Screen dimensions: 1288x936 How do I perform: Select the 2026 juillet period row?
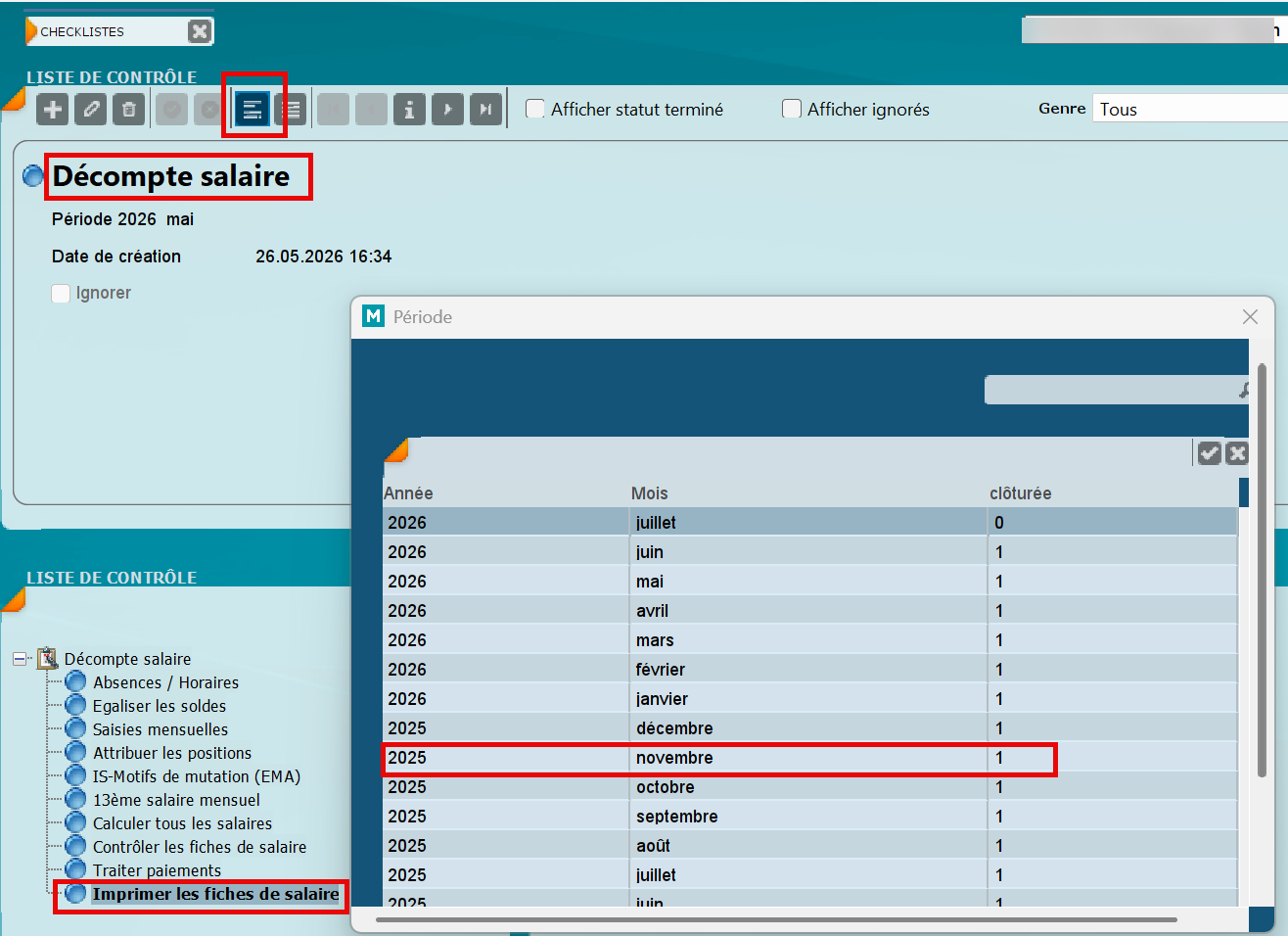(x=809, y=523)
